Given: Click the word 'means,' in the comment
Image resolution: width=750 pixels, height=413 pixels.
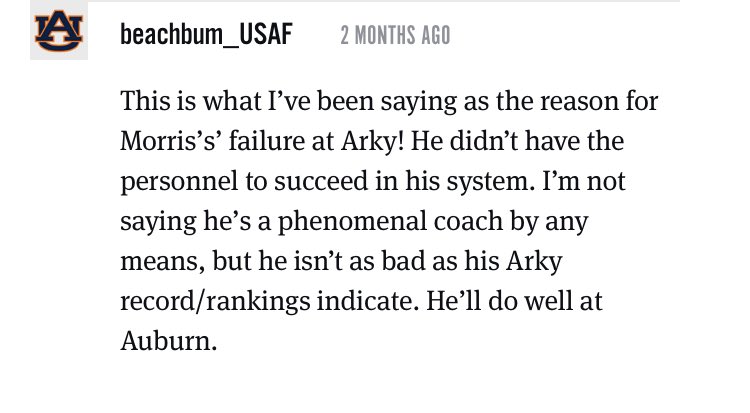Looking at the screenshot, I should pos(163,263).
